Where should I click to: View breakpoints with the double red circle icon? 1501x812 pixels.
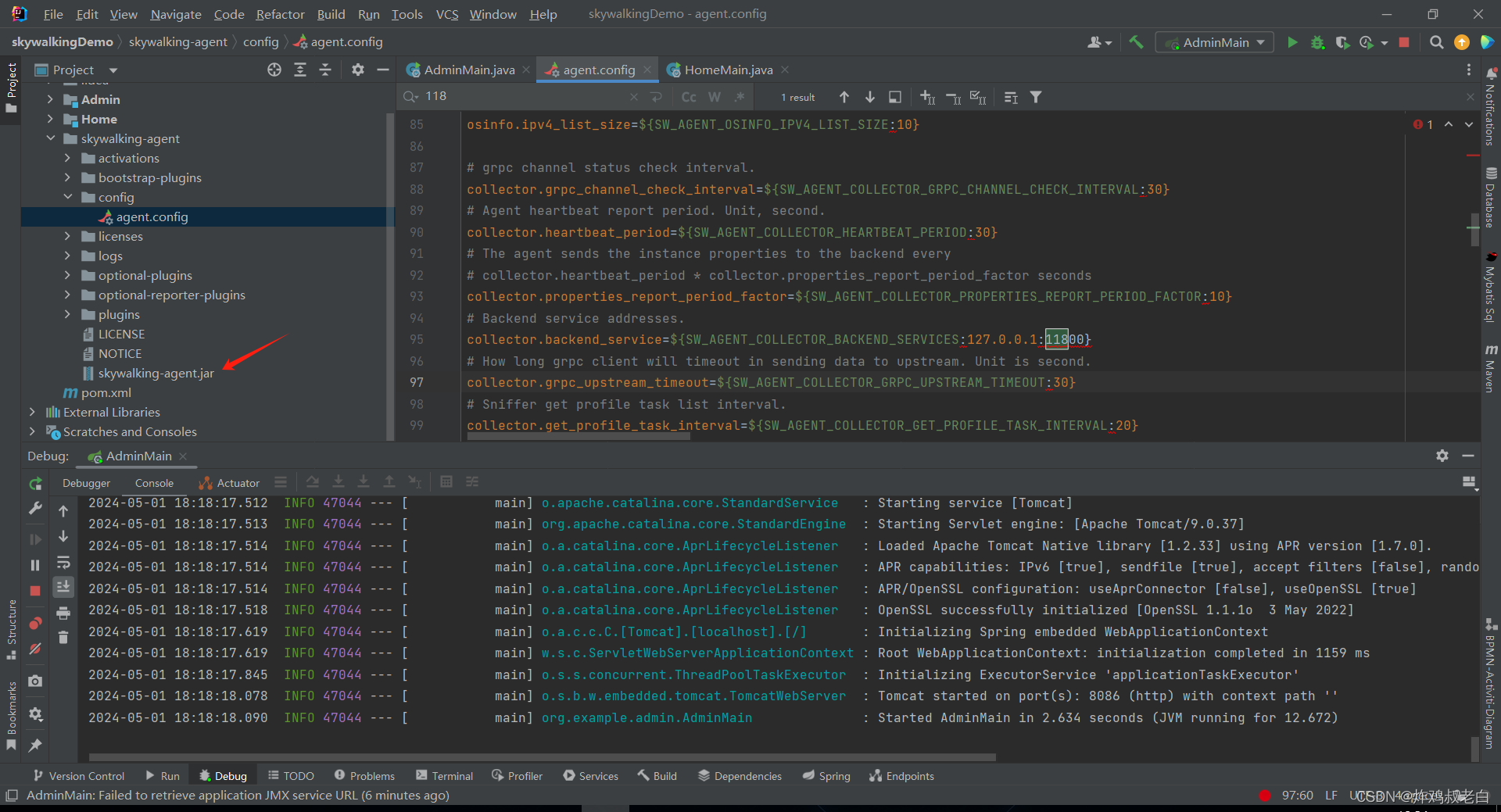click(x=35, y=623)
